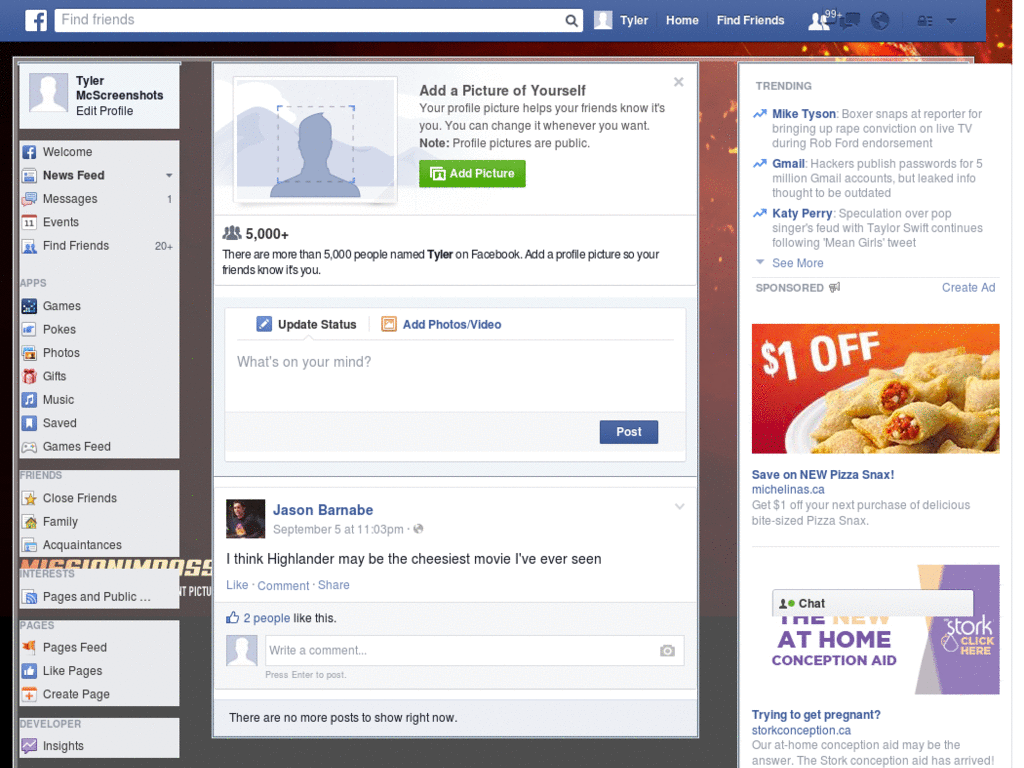The image size is (1024, 768).
Task: Click the camera icon in comment box
Action: pyautogui.click(x=667, y=650)
